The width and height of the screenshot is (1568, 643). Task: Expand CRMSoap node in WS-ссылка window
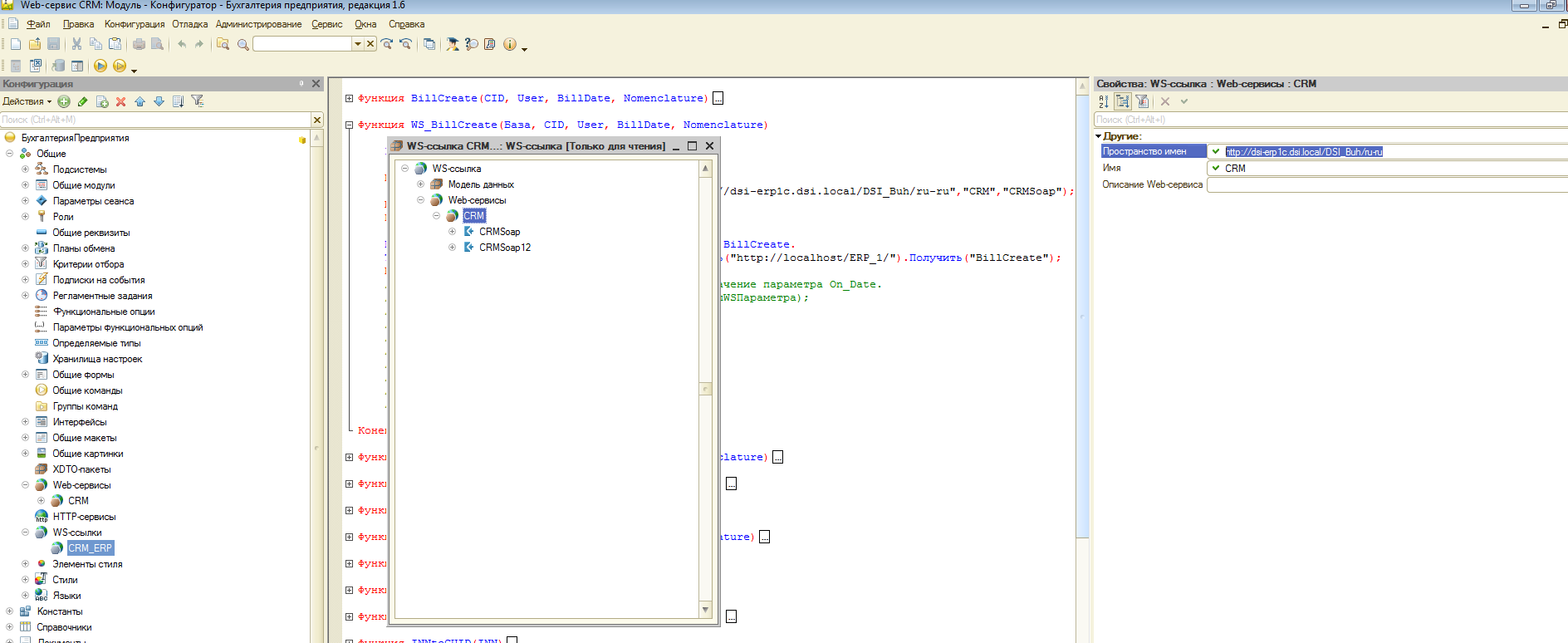[452, 232]
